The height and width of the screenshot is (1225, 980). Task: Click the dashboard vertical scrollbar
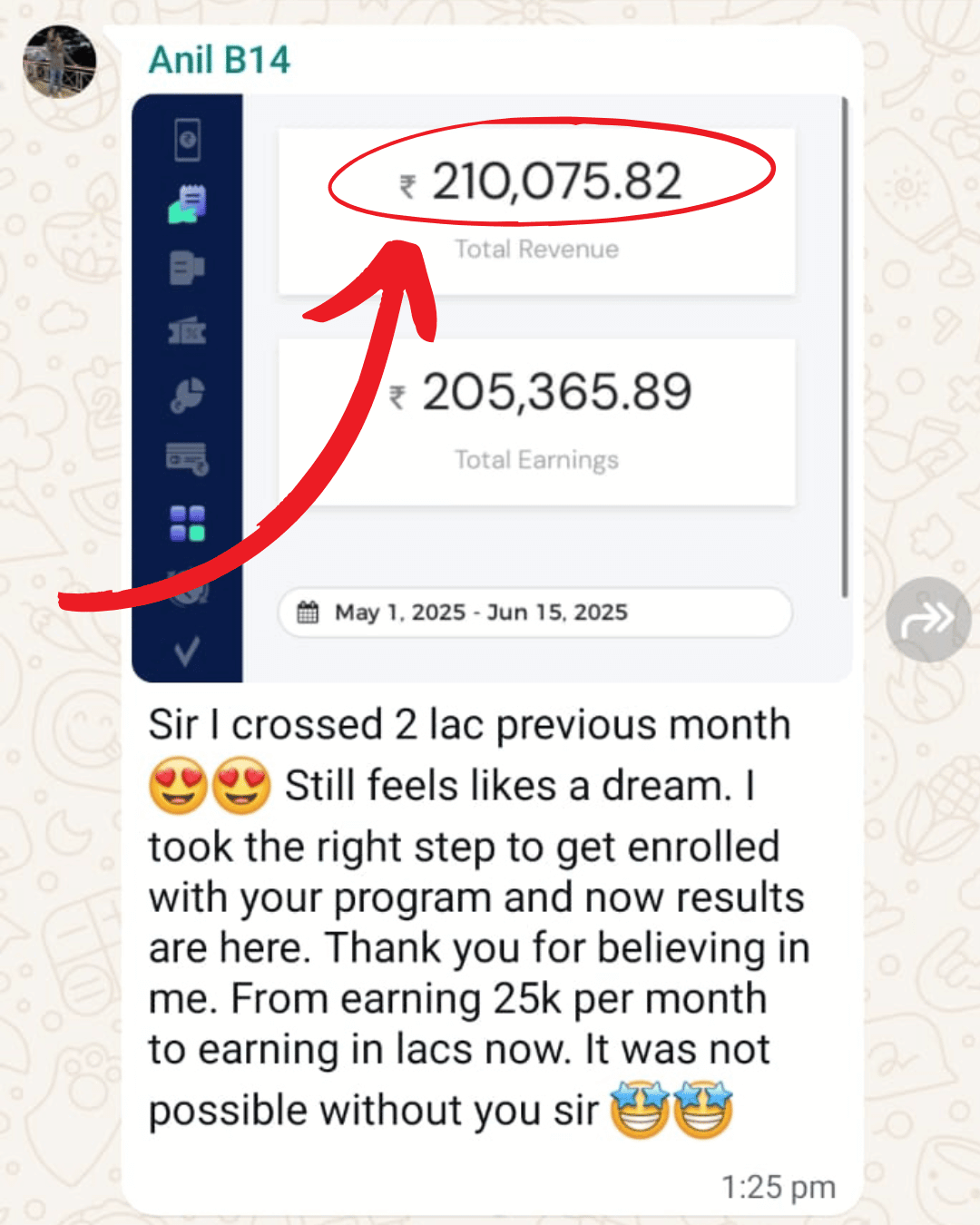845,348
